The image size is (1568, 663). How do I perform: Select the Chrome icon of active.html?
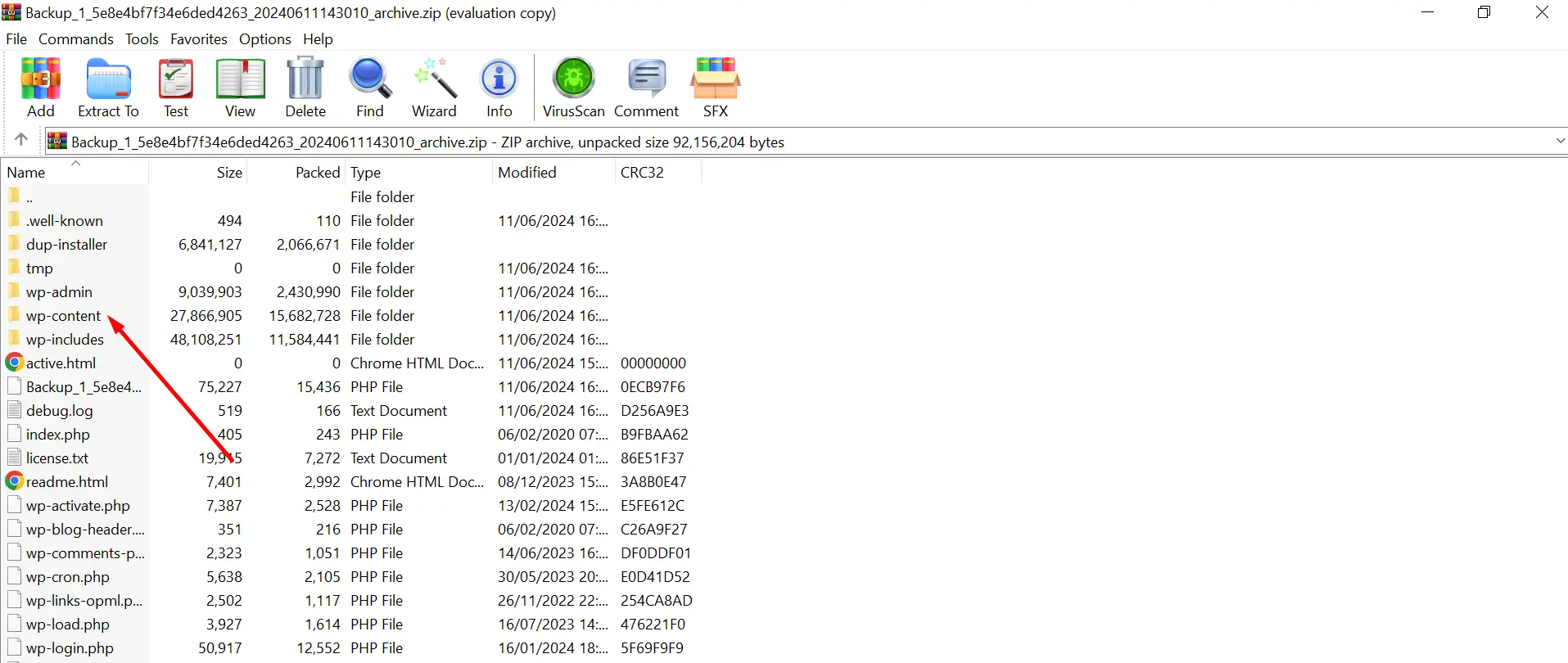point(14,363)
